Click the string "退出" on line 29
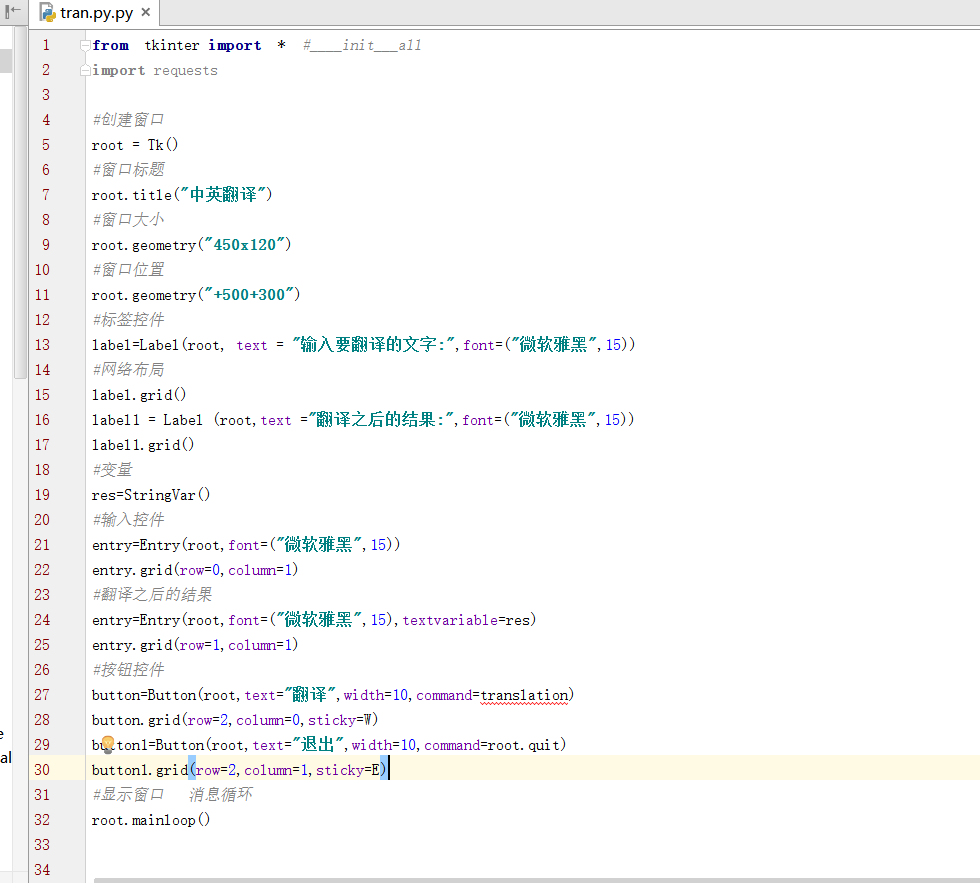The image size is (980, 883). (318, 744)
